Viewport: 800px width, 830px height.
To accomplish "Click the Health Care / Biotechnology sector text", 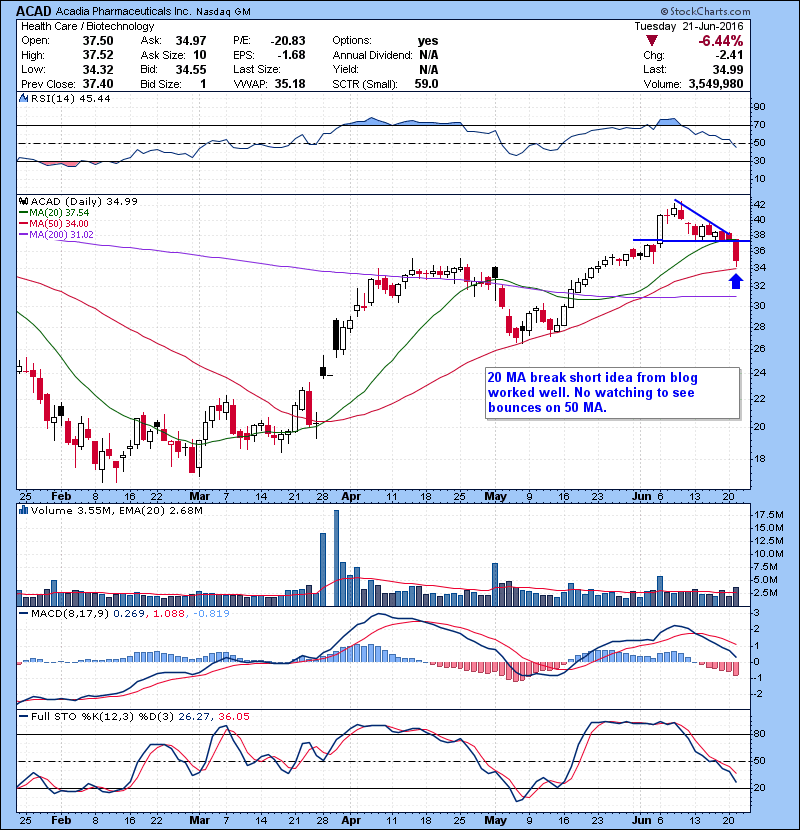I will click(x=87, y=26).
